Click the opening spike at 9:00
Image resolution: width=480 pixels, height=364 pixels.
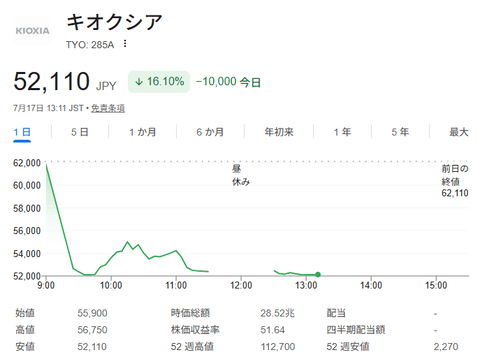[46, 164]
